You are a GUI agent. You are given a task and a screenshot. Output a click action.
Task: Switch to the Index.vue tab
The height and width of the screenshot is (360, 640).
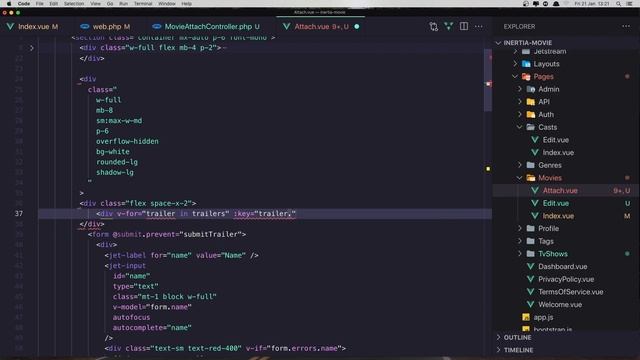(x=32, y=27)
